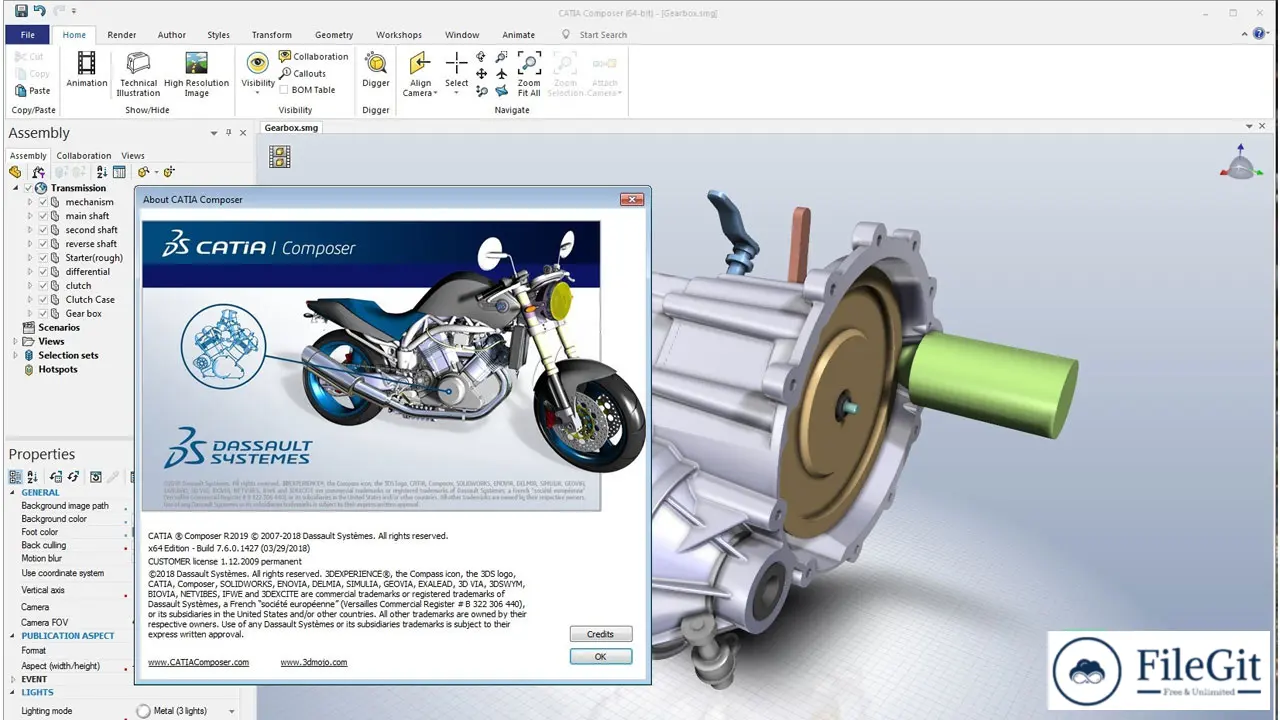Viewport: 1280px width, 720px height.
Task: Toggle visibility checkbox for second shaft
Action: pyautogui.click(x=43, y=230)
